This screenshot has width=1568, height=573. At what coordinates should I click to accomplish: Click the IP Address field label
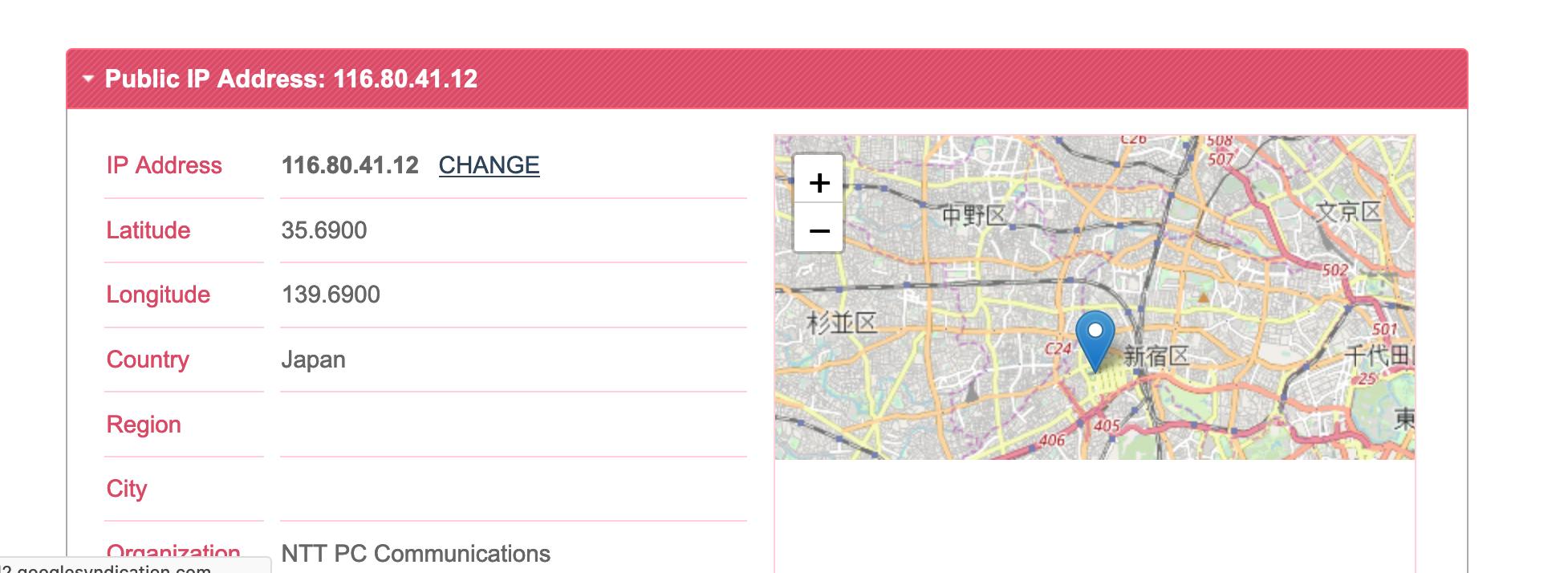coord(164,165)
